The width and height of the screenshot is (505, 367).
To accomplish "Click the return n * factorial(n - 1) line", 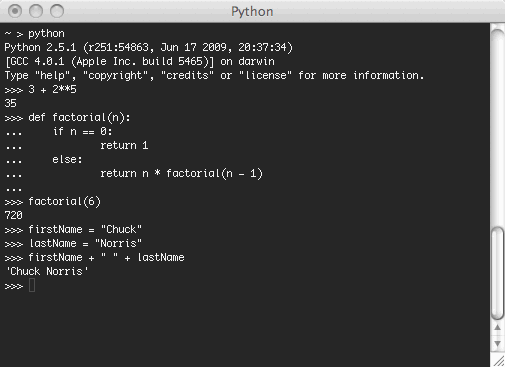I will click(x=181, y=174).
